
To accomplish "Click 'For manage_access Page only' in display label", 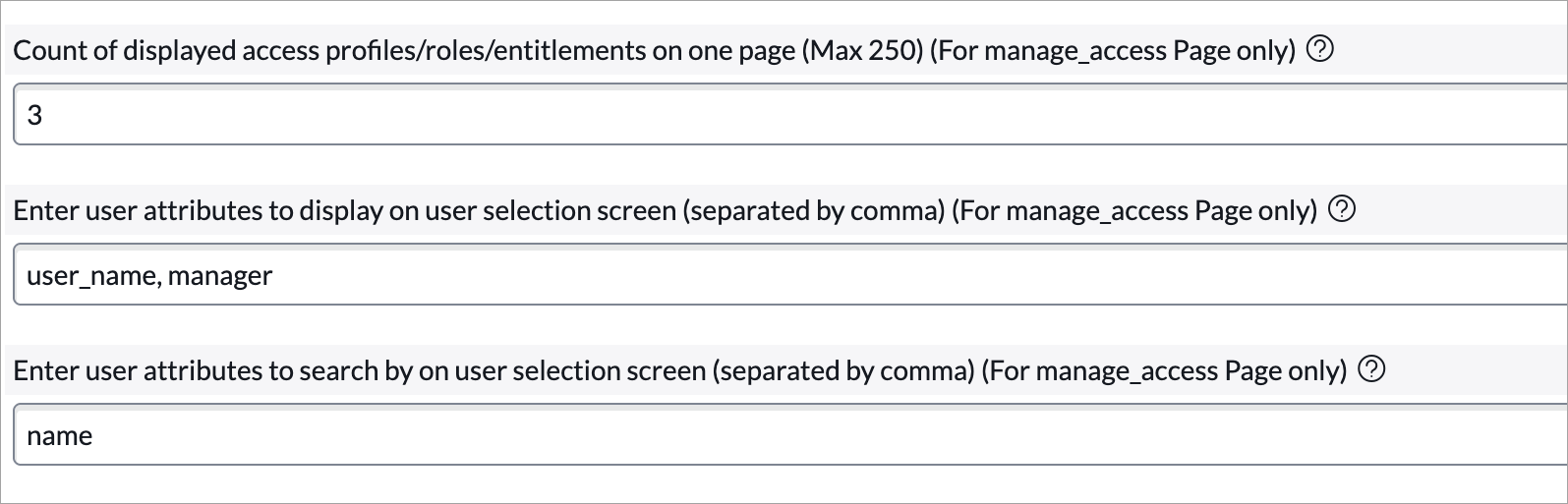I will pyautogui.click(x=1134, y=210).
